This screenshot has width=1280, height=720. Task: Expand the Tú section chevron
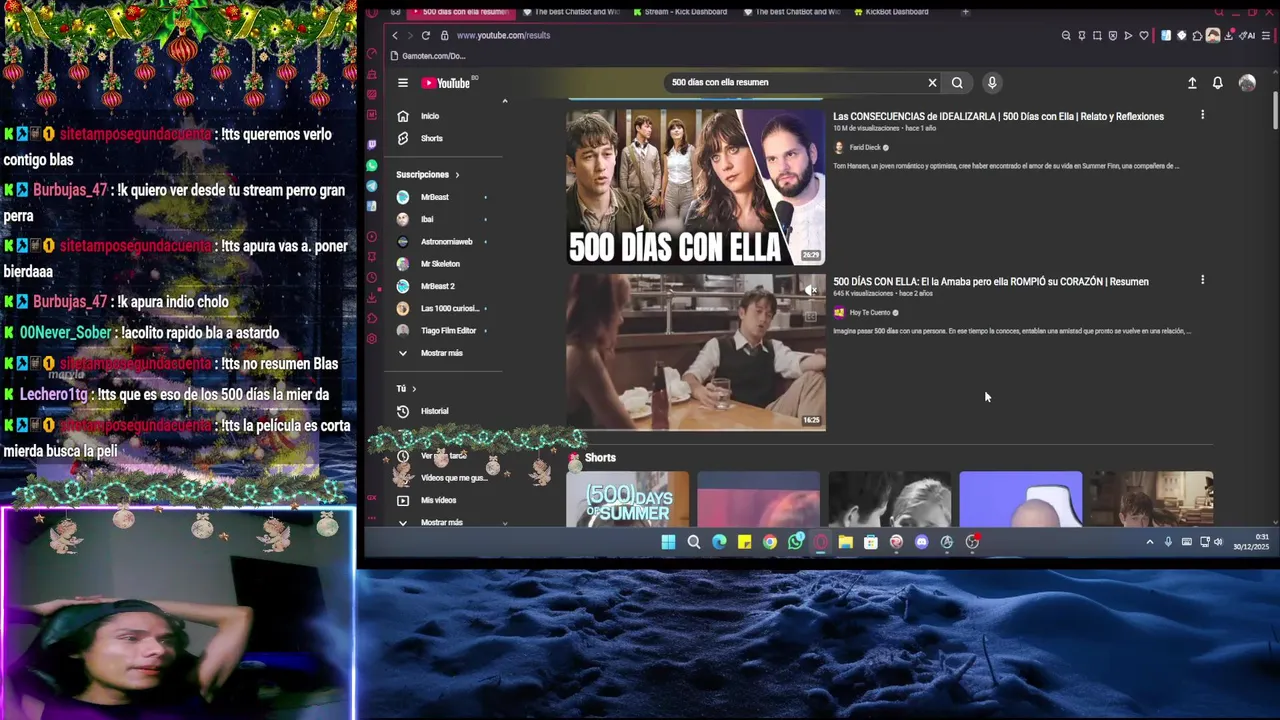(414, 389)
